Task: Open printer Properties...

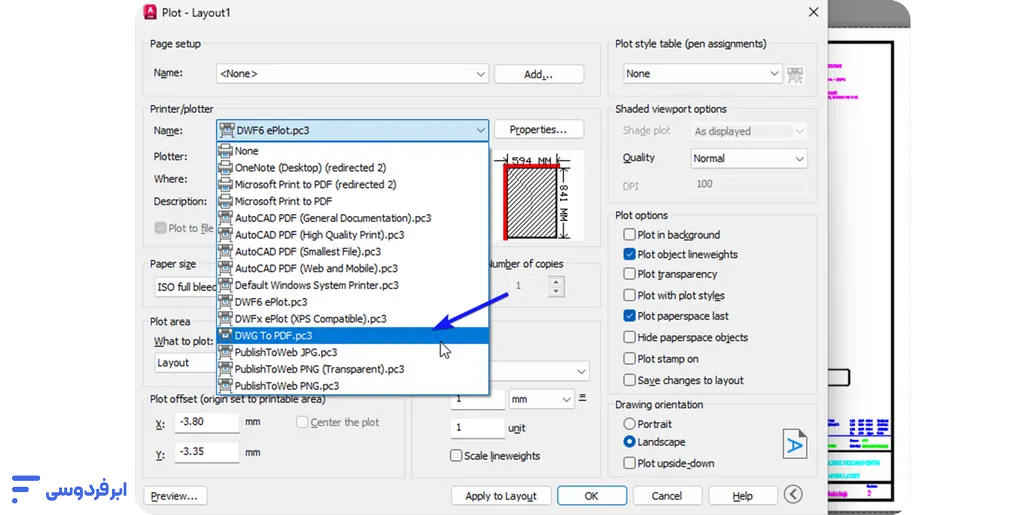Action: click(539, 130)
